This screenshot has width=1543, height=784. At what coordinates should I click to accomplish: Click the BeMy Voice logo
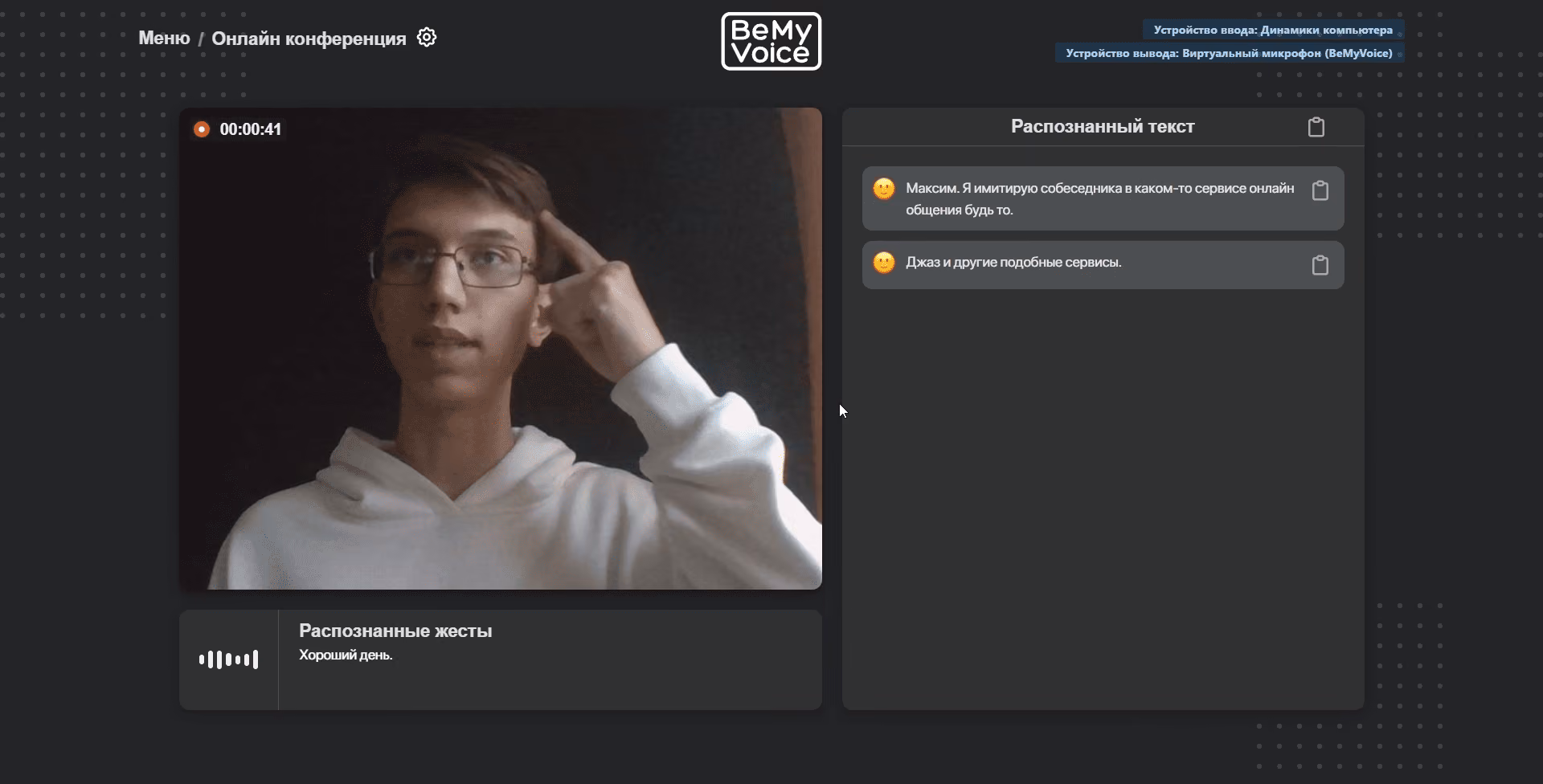(771, 41)
